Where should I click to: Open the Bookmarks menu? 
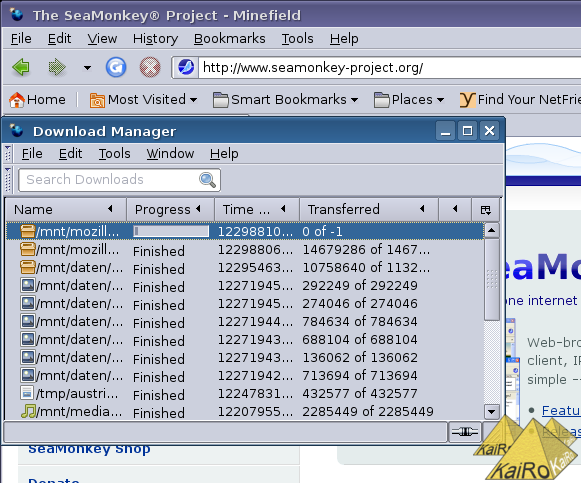(230, 39)
